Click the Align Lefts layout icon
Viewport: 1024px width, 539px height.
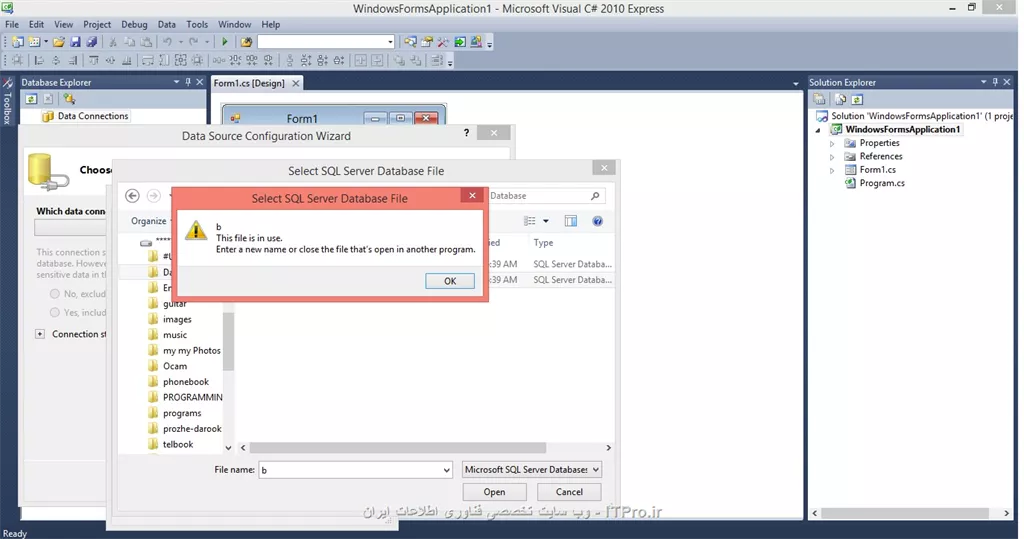39,60
